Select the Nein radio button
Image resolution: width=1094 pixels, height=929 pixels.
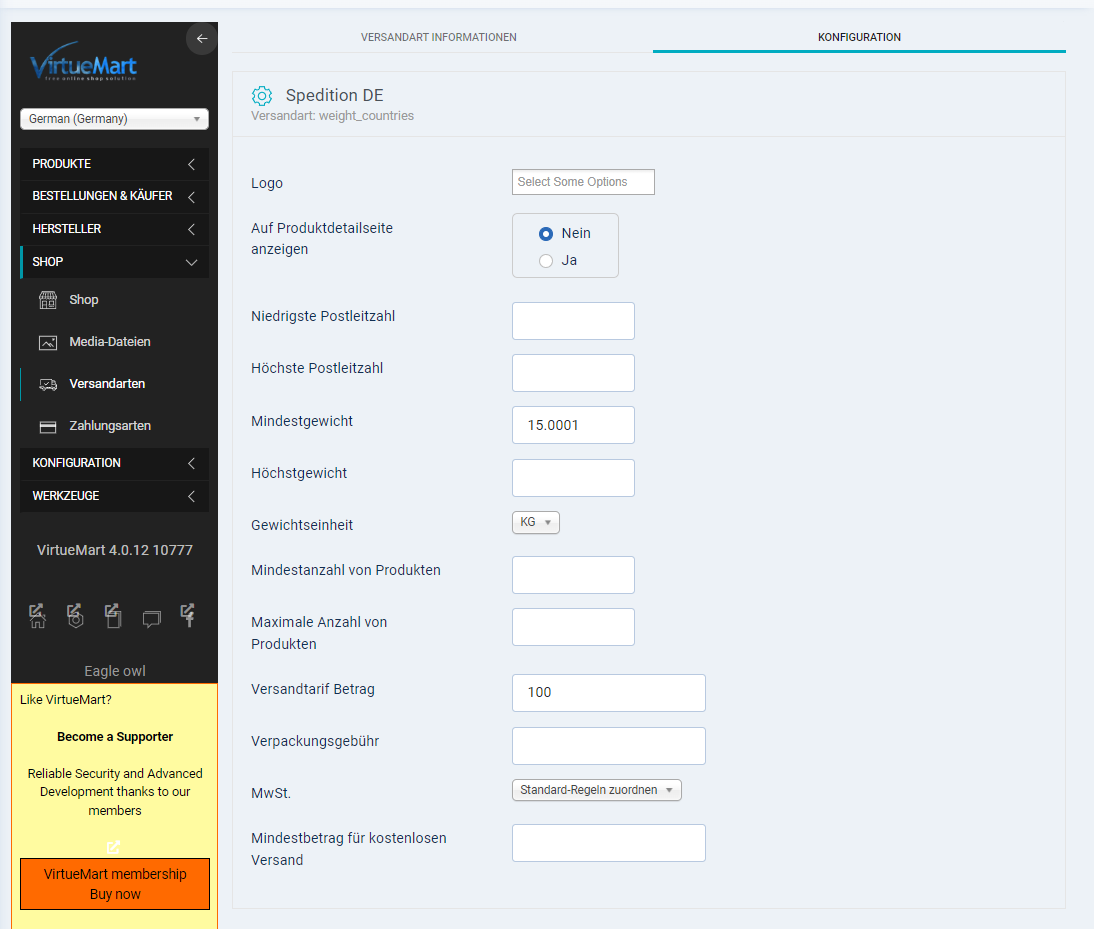click(x=546, y=233)
